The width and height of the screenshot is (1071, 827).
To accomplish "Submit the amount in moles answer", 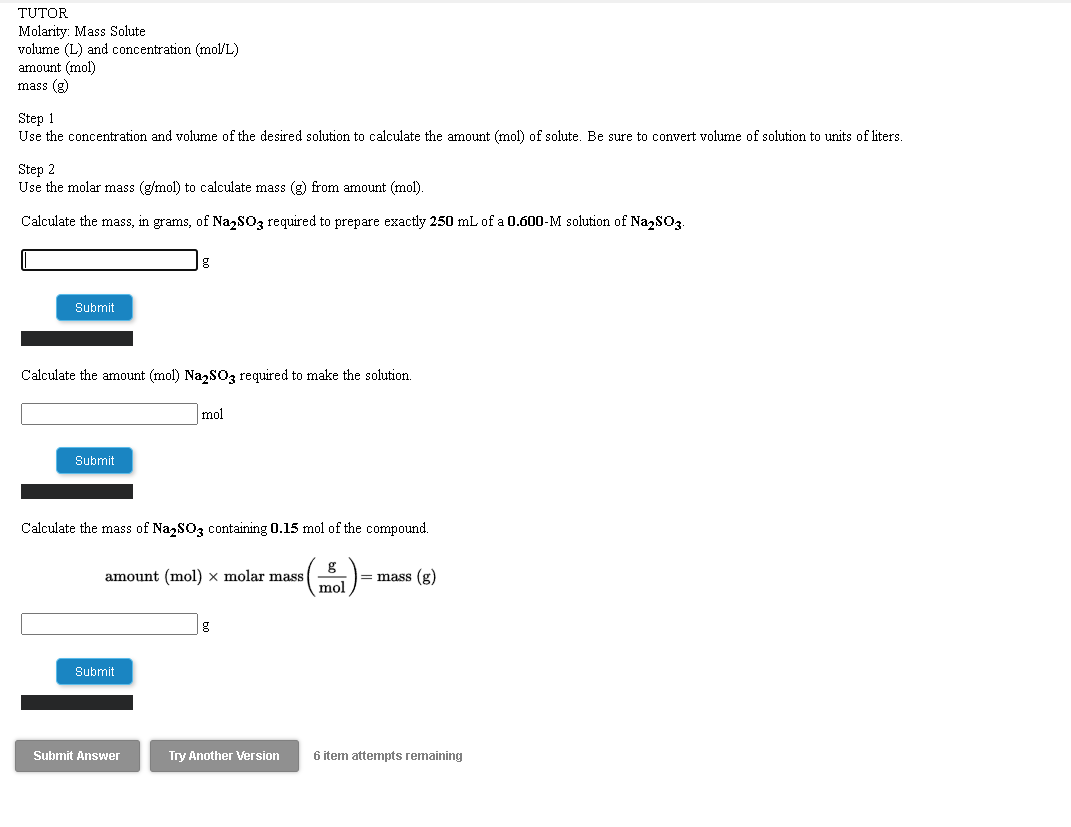I will point(94,460).
